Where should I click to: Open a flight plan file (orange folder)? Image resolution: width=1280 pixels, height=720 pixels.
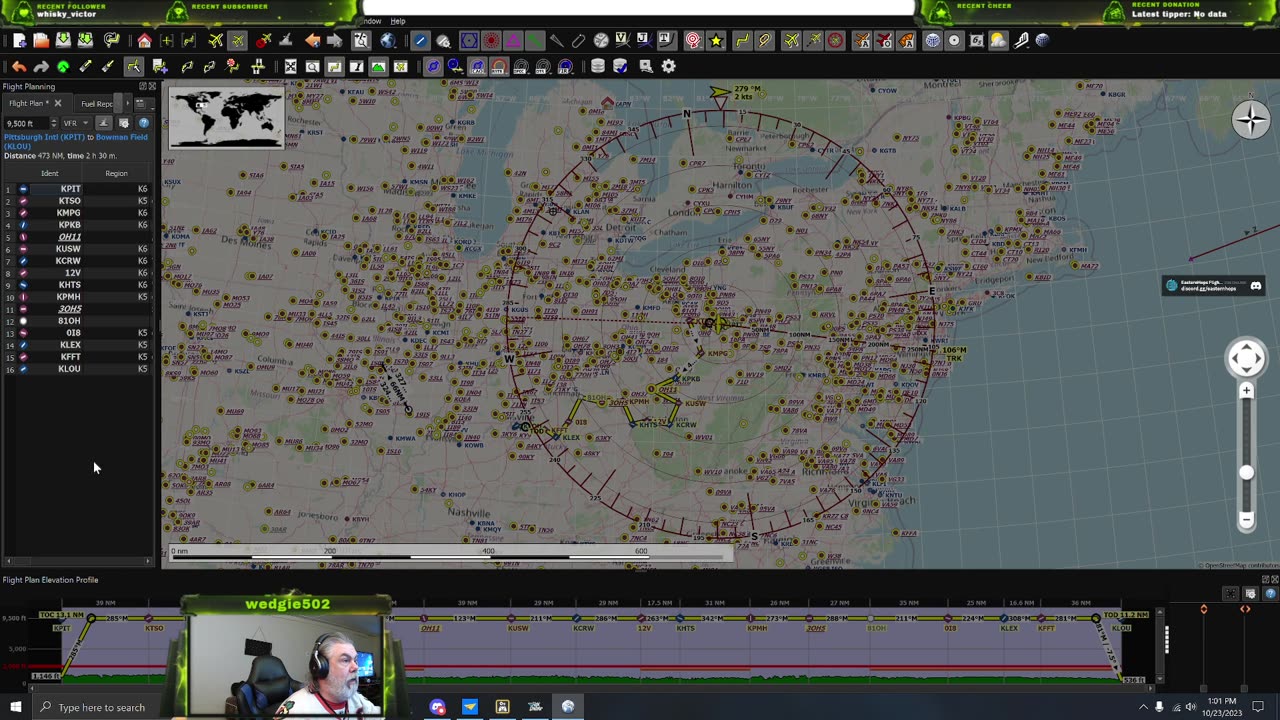pos(41,40)
